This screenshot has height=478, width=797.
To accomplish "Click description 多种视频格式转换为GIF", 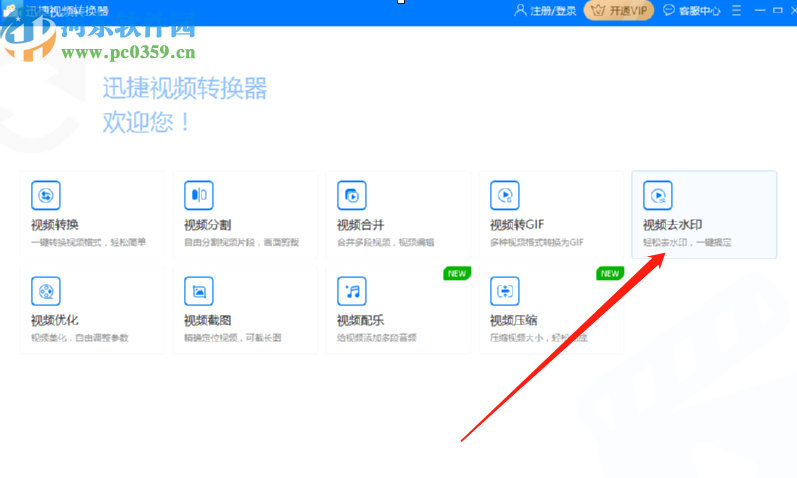I will 537,243.
